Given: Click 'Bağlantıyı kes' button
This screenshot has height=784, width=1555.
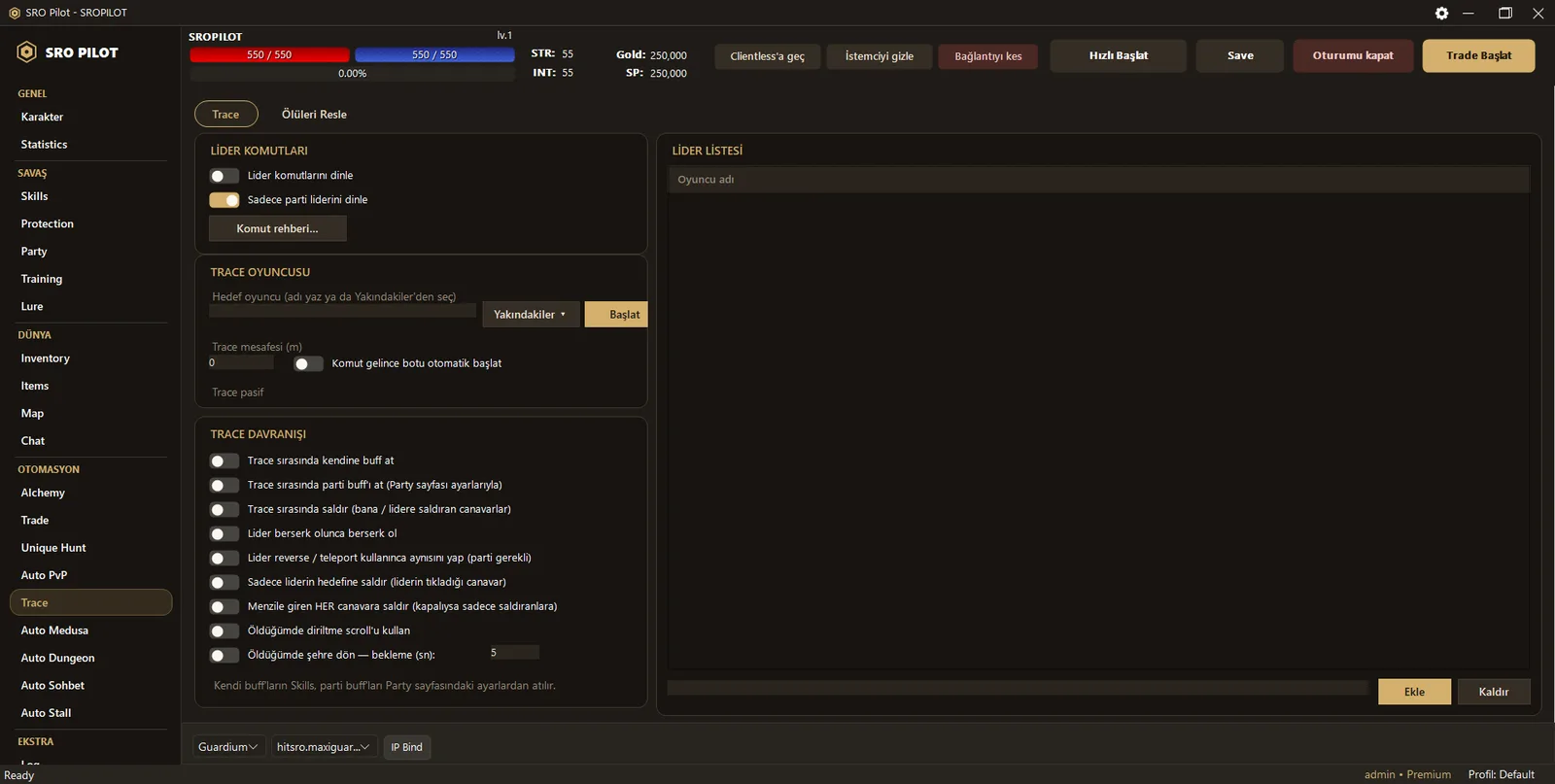Looking at the screenshot, I should click(x=988, y=56).
